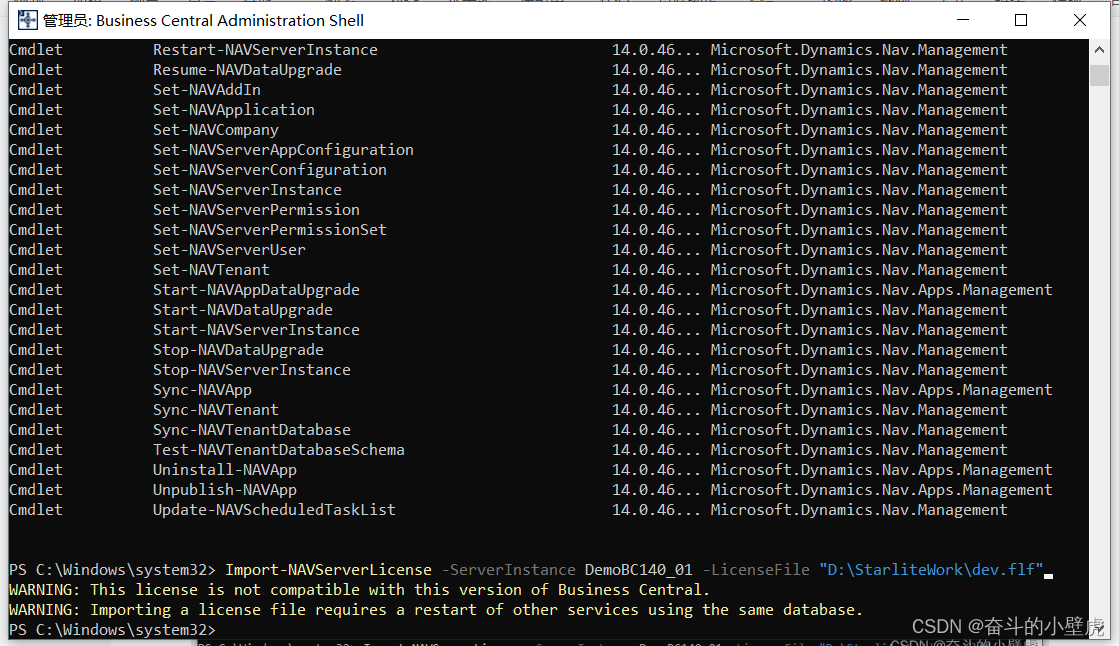This screenshot has height=646, width=1119.
Task: Click the Sync-NAVApp cmdlet line
Action: (x=202, y=389)
